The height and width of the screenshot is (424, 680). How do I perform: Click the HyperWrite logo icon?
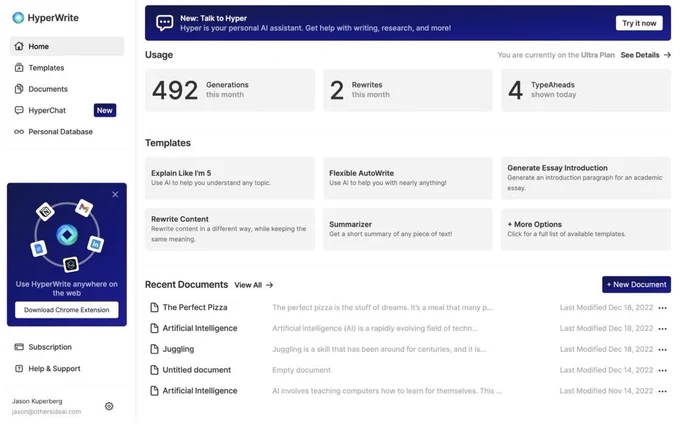[18, 18]
